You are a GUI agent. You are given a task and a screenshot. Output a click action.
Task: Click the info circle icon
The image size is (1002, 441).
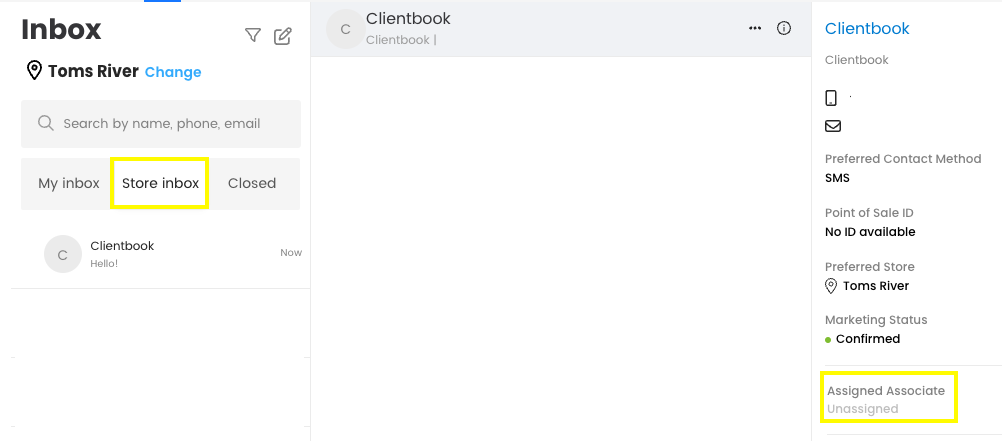784,28
